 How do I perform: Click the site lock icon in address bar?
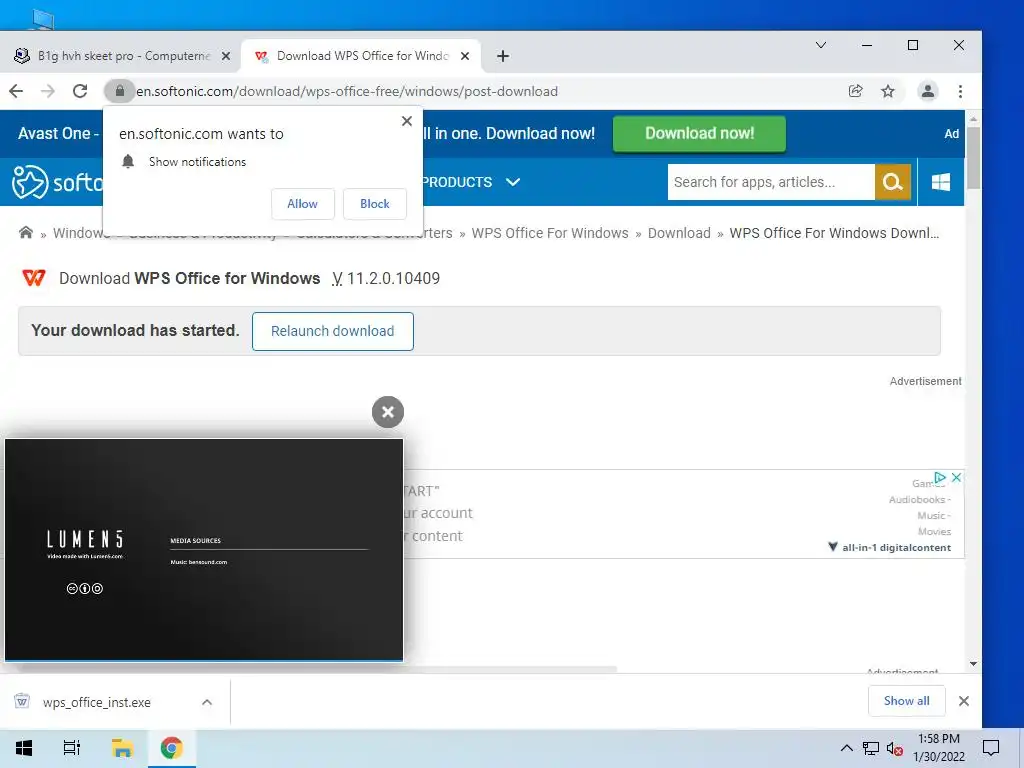tap(120, 91)
